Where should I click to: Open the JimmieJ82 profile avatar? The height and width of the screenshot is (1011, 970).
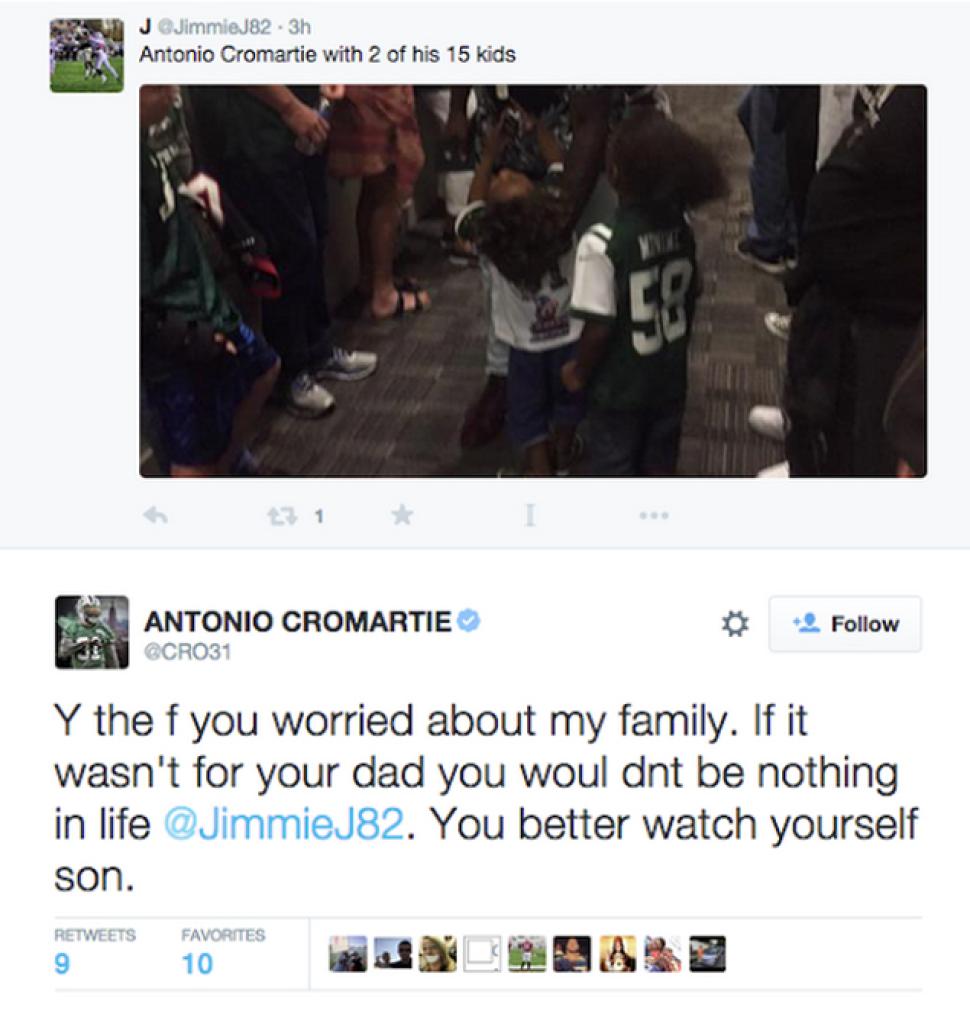(x=87, y=55)
